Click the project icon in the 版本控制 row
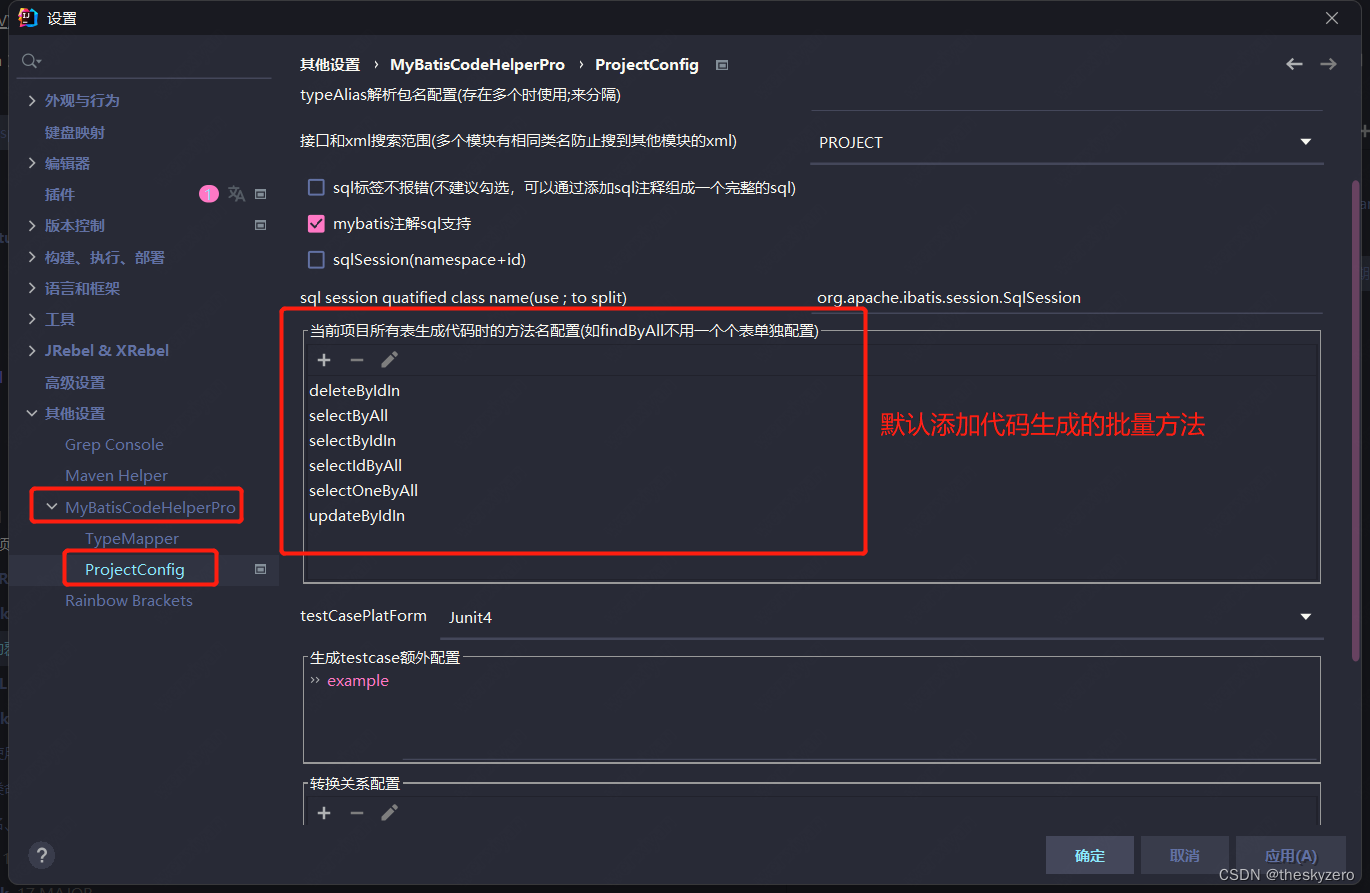 click(261, 225)
